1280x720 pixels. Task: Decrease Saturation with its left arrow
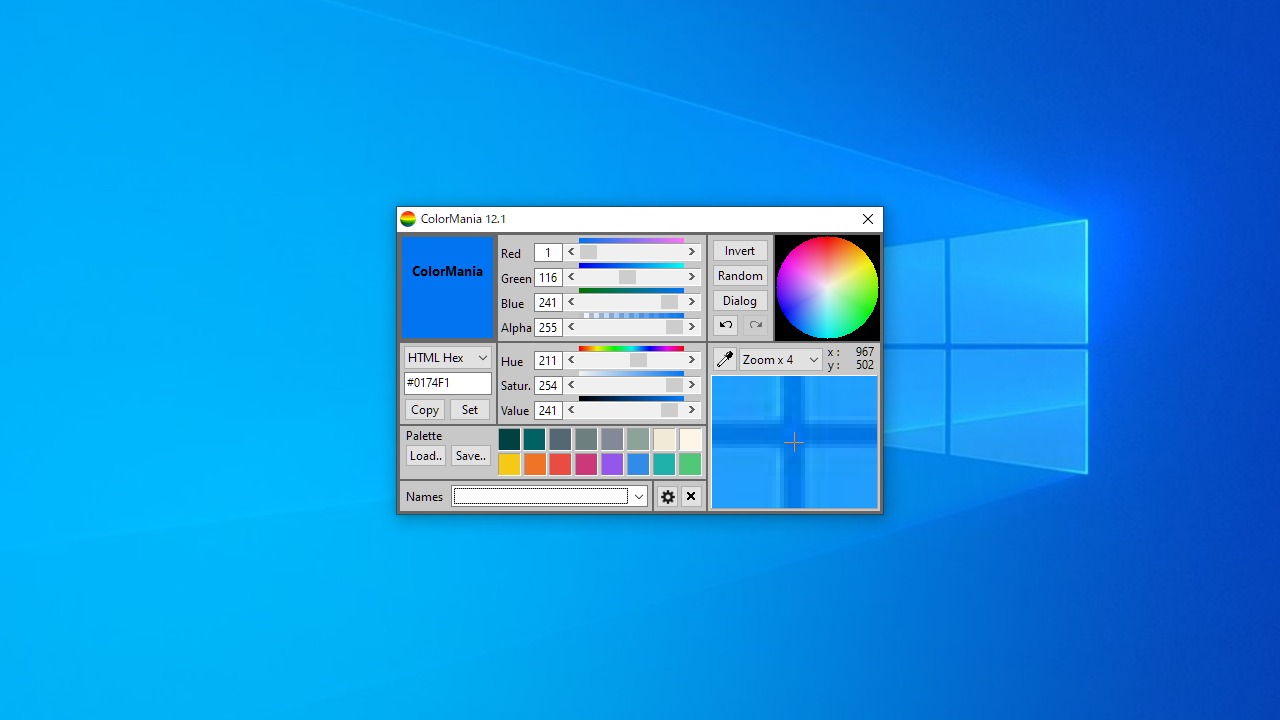pos(571,385)
